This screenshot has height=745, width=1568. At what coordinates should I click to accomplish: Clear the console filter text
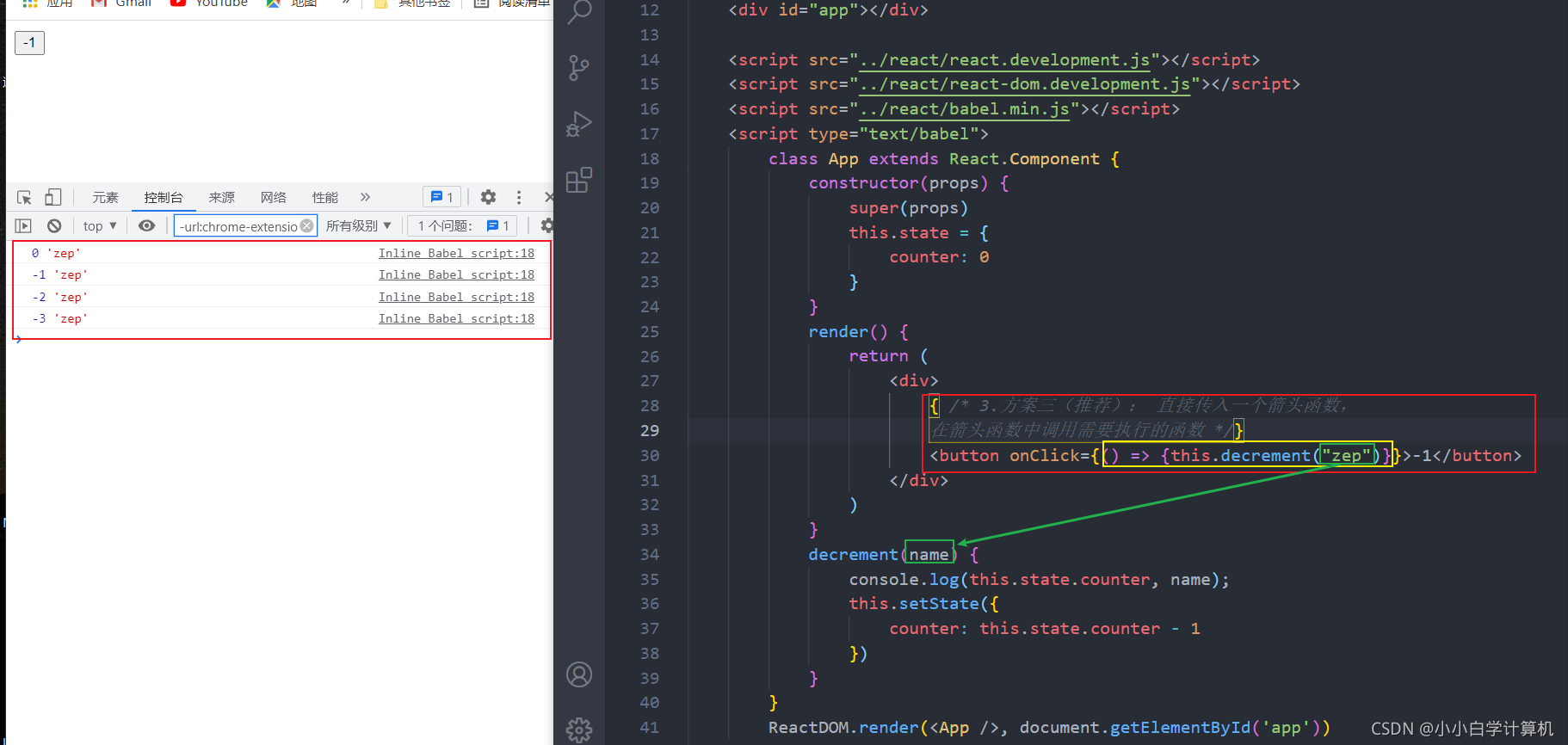307,225
